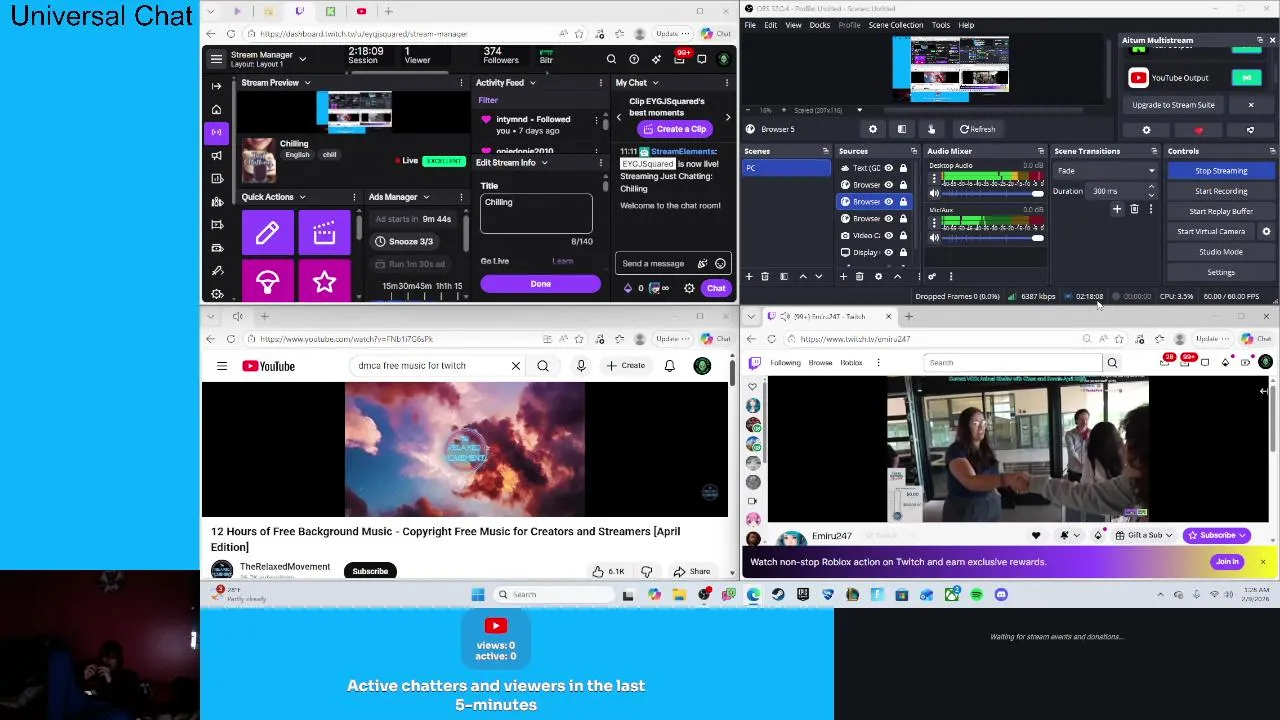Click the Twitch dashboard hamburger menu
The height and width of the screenshot is (720, 1280).
[x=216, y=59]
